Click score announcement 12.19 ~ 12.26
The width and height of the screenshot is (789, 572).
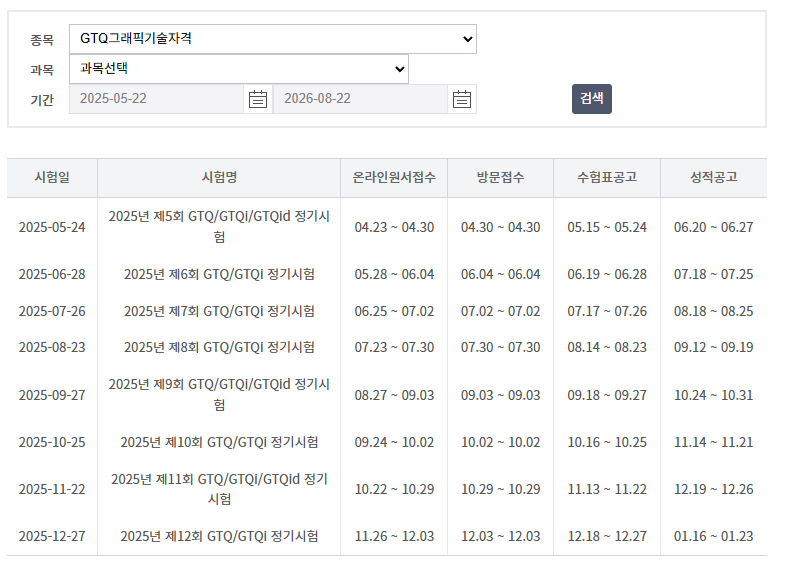tap(714, 489)
